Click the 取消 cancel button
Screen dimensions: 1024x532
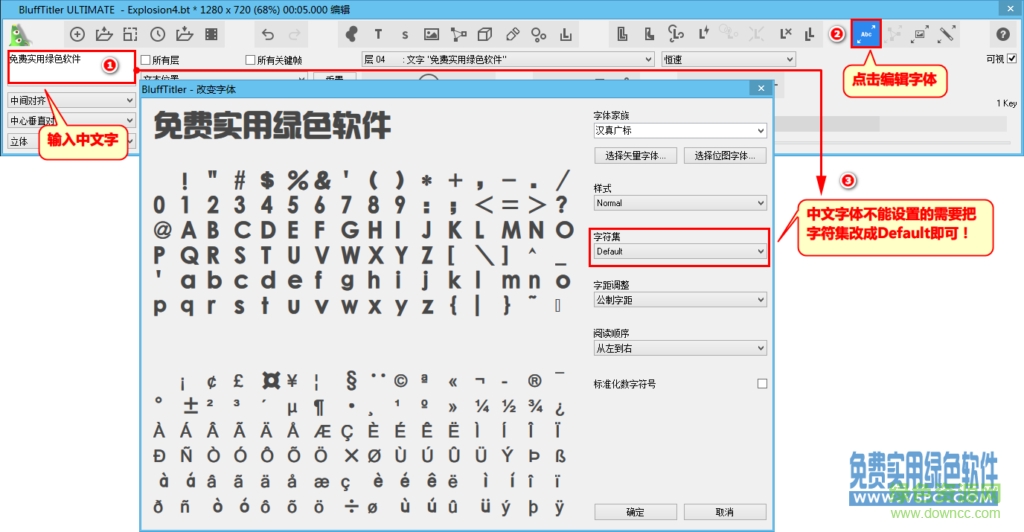[724, 512]
